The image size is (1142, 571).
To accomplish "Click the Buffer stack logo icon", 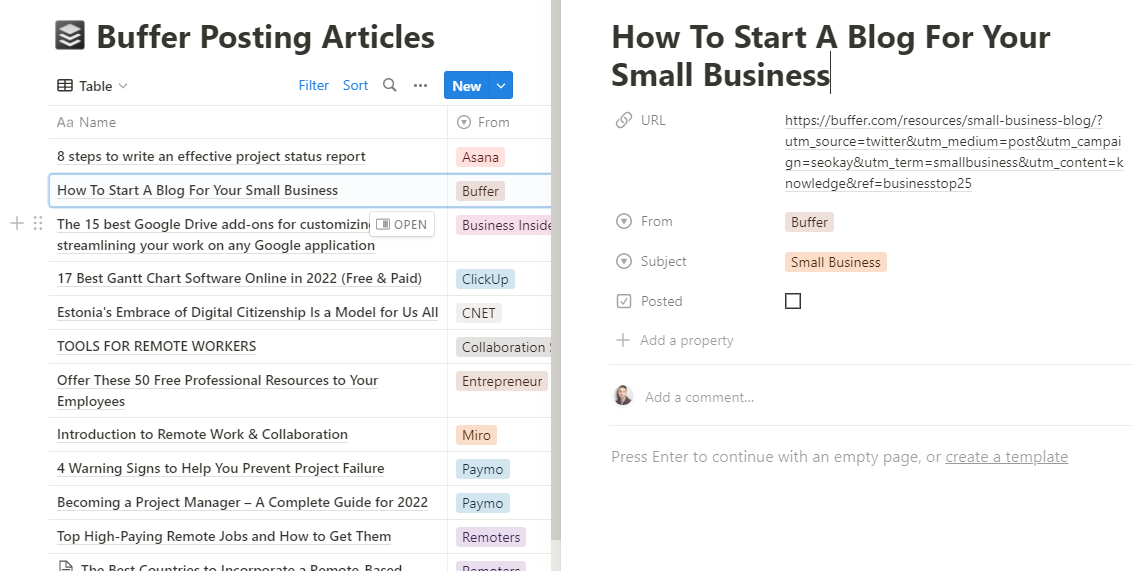I will tap(70, 36).
